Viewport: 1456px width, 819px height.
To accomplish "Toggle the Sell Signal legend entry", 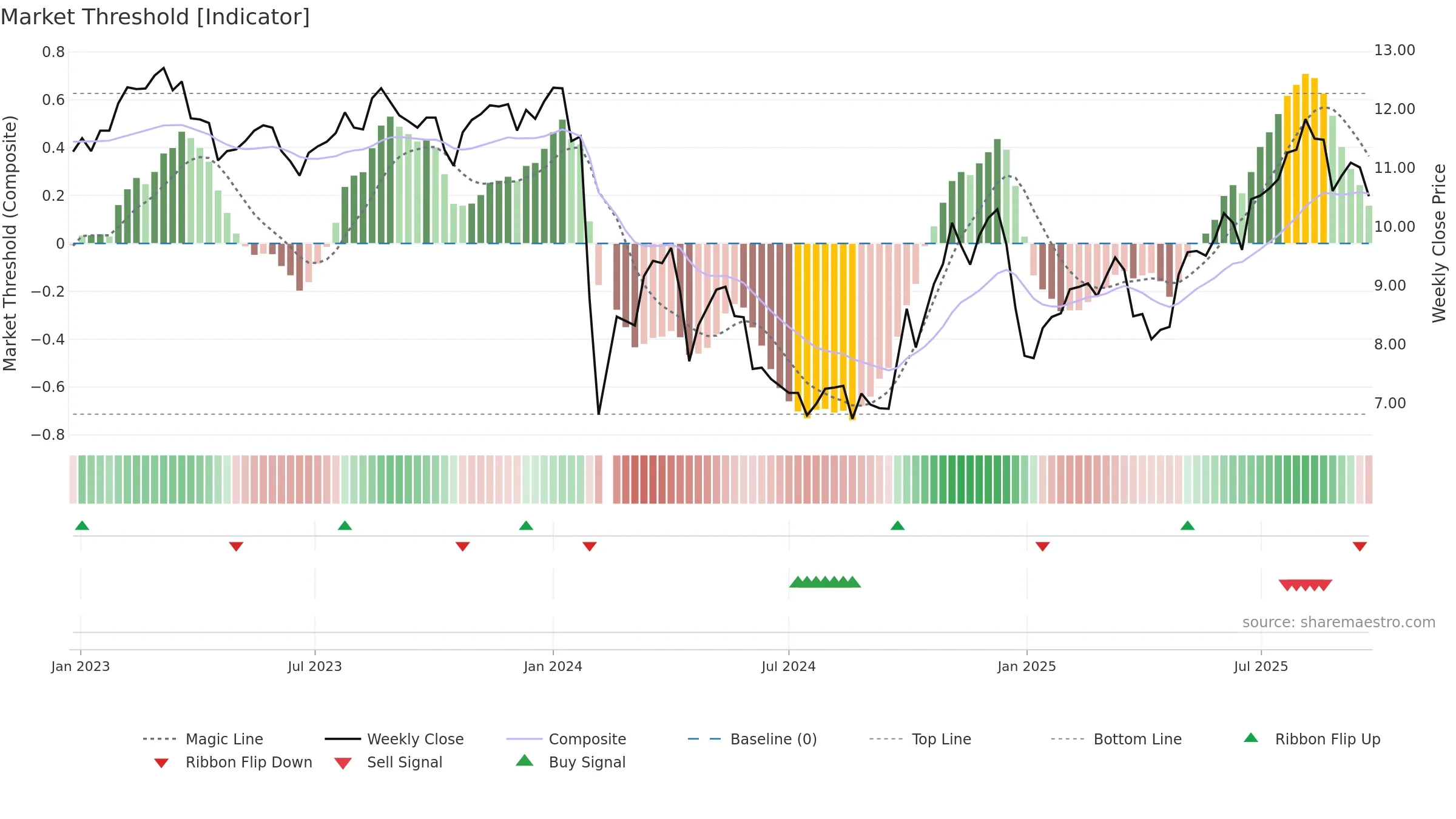I will pyautogui.click(x=388, y=762).
